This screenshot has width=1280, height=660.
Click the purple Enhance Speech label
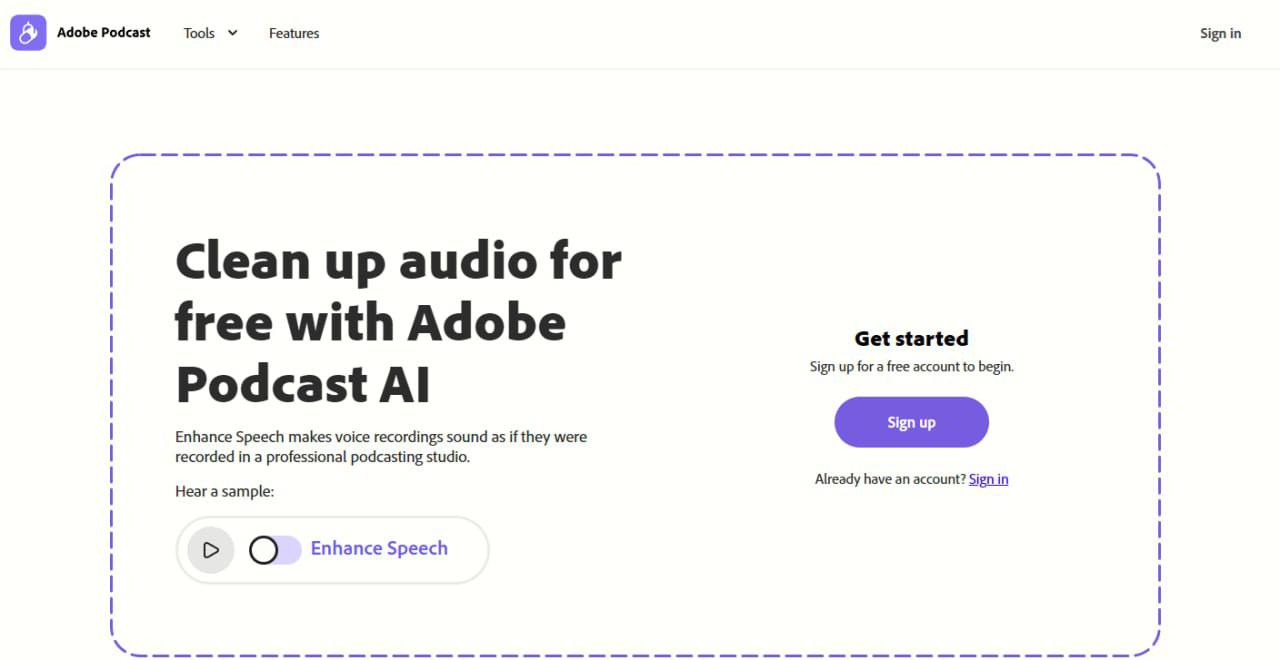point(379,548)
